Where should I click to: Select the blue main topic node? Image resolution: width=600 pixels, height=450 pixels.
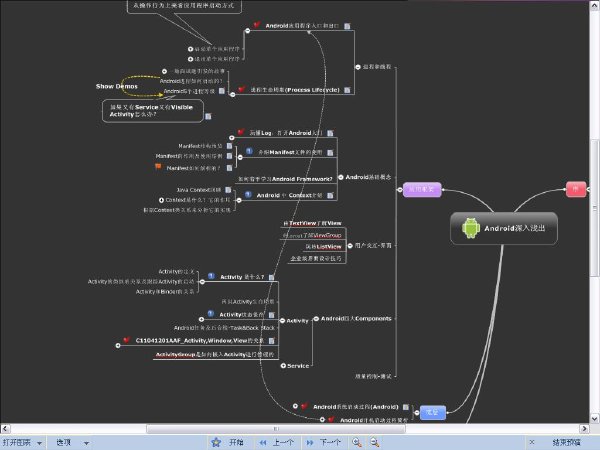point(433,412)
